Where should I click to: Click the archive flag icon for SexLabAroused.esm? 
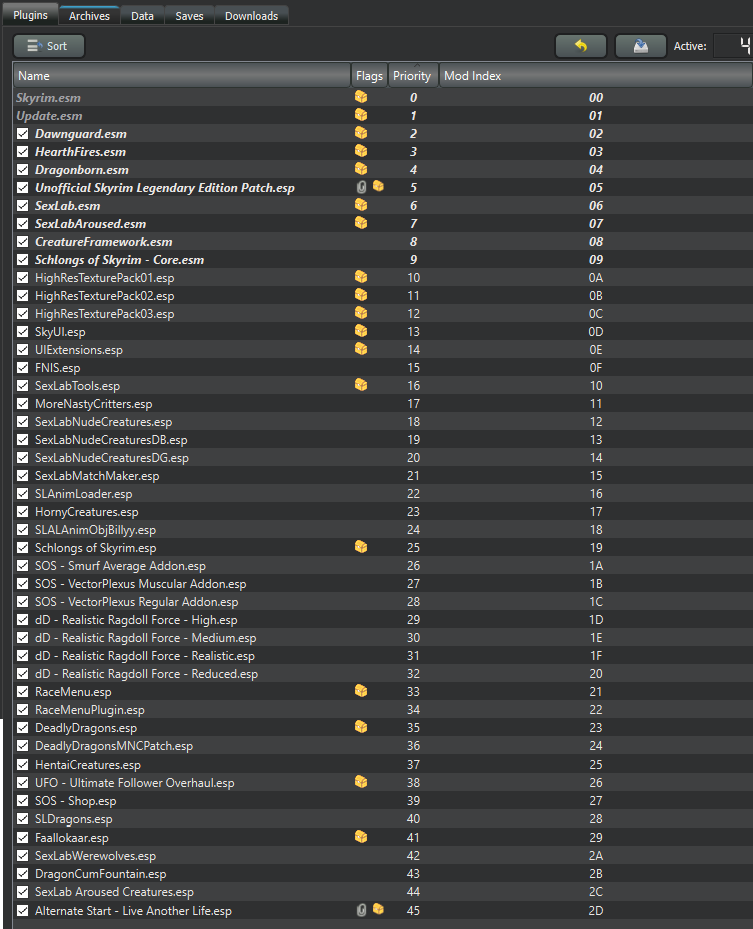[x=361, y=223]
